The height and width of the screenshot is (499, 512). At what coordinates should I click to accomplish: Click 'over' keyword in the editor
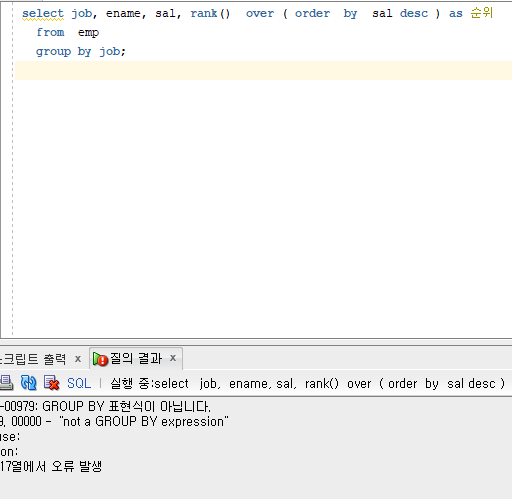260,14
